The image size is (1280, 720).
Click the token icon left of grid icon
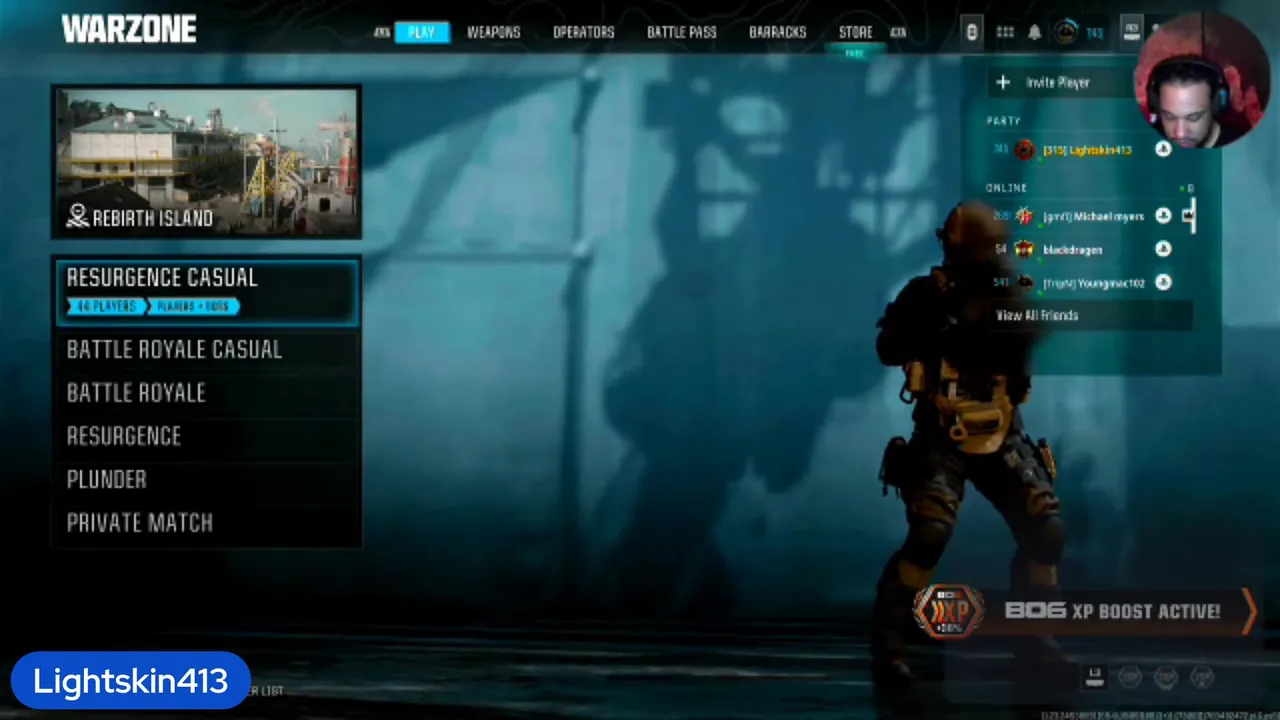972,32
